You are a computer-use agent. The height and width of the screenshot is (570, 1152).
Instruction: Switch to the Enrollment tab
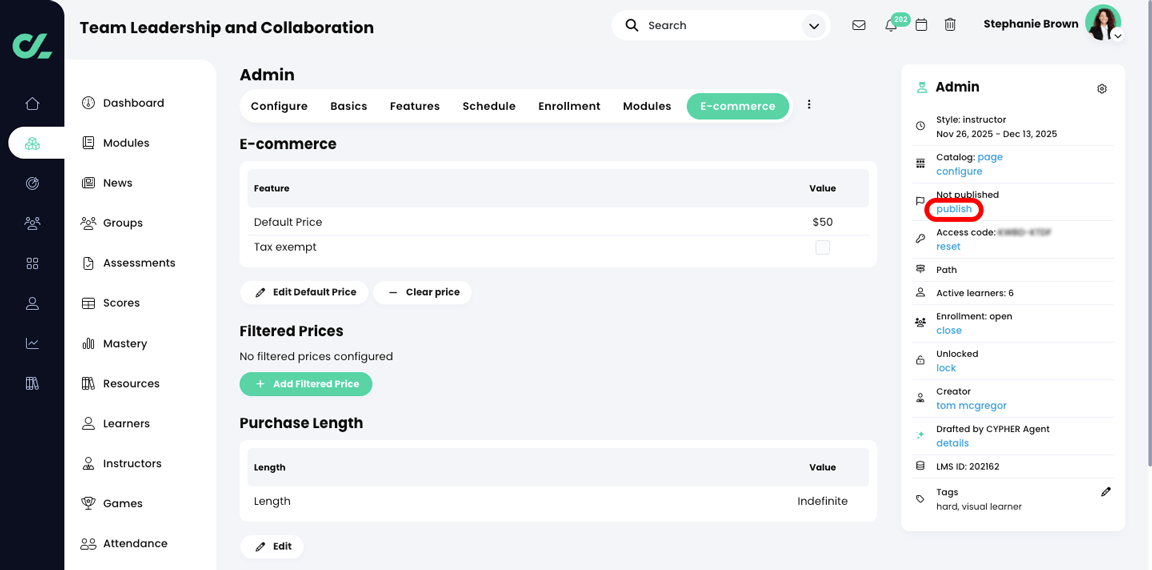[x=569, y=106]
